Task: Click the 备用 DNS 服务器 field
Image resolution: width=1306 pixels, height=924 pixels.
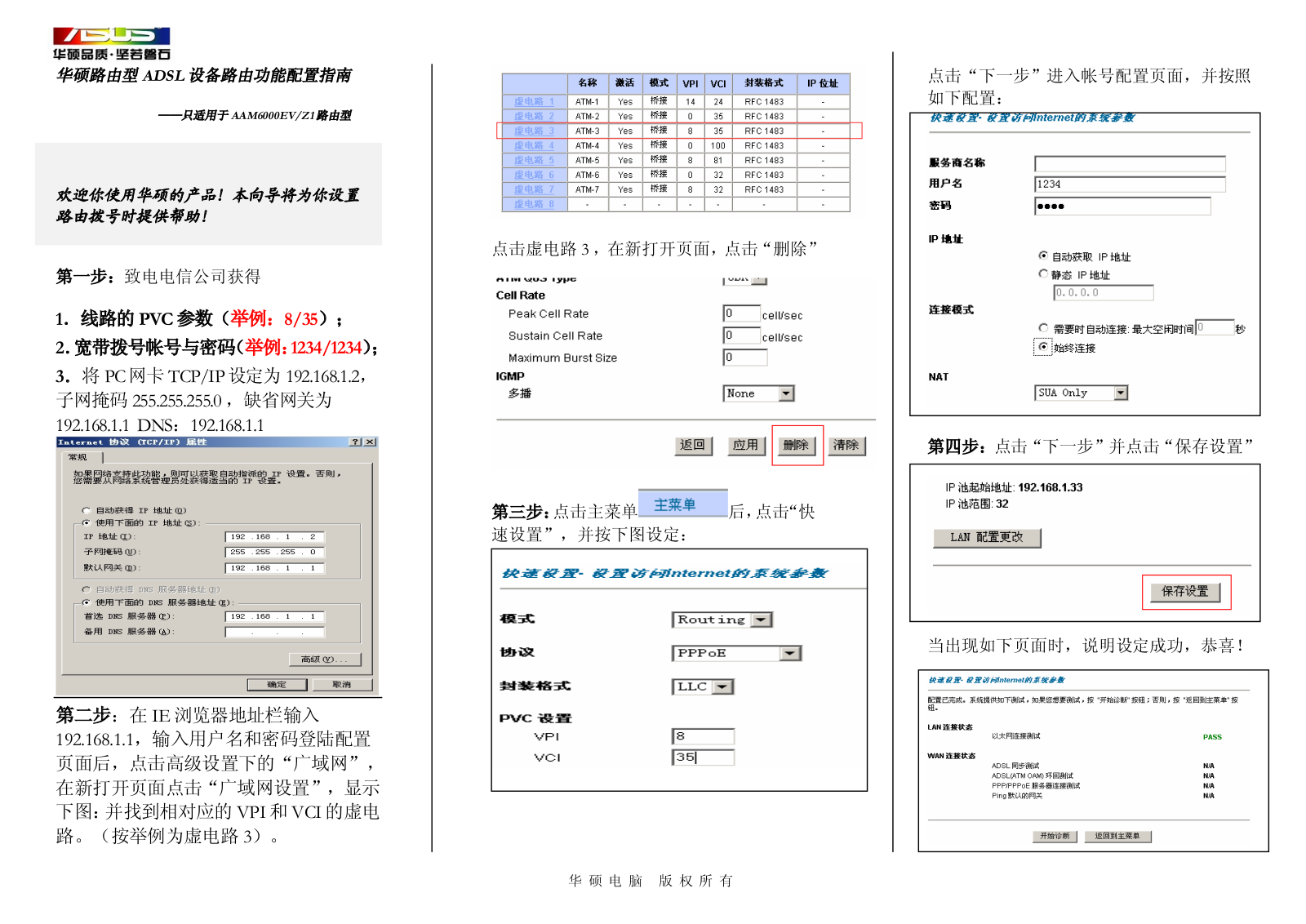Action: click(275, 633)
